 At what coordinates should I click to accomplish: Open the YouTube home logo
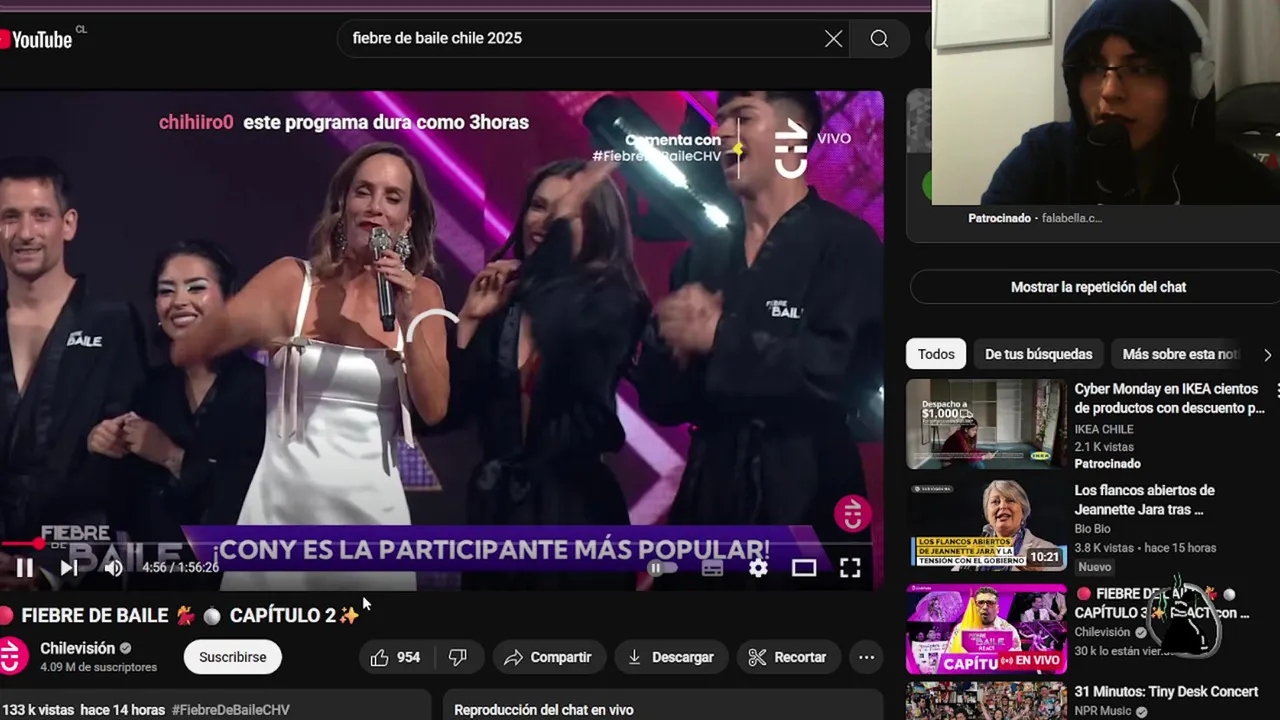point(36,39)
